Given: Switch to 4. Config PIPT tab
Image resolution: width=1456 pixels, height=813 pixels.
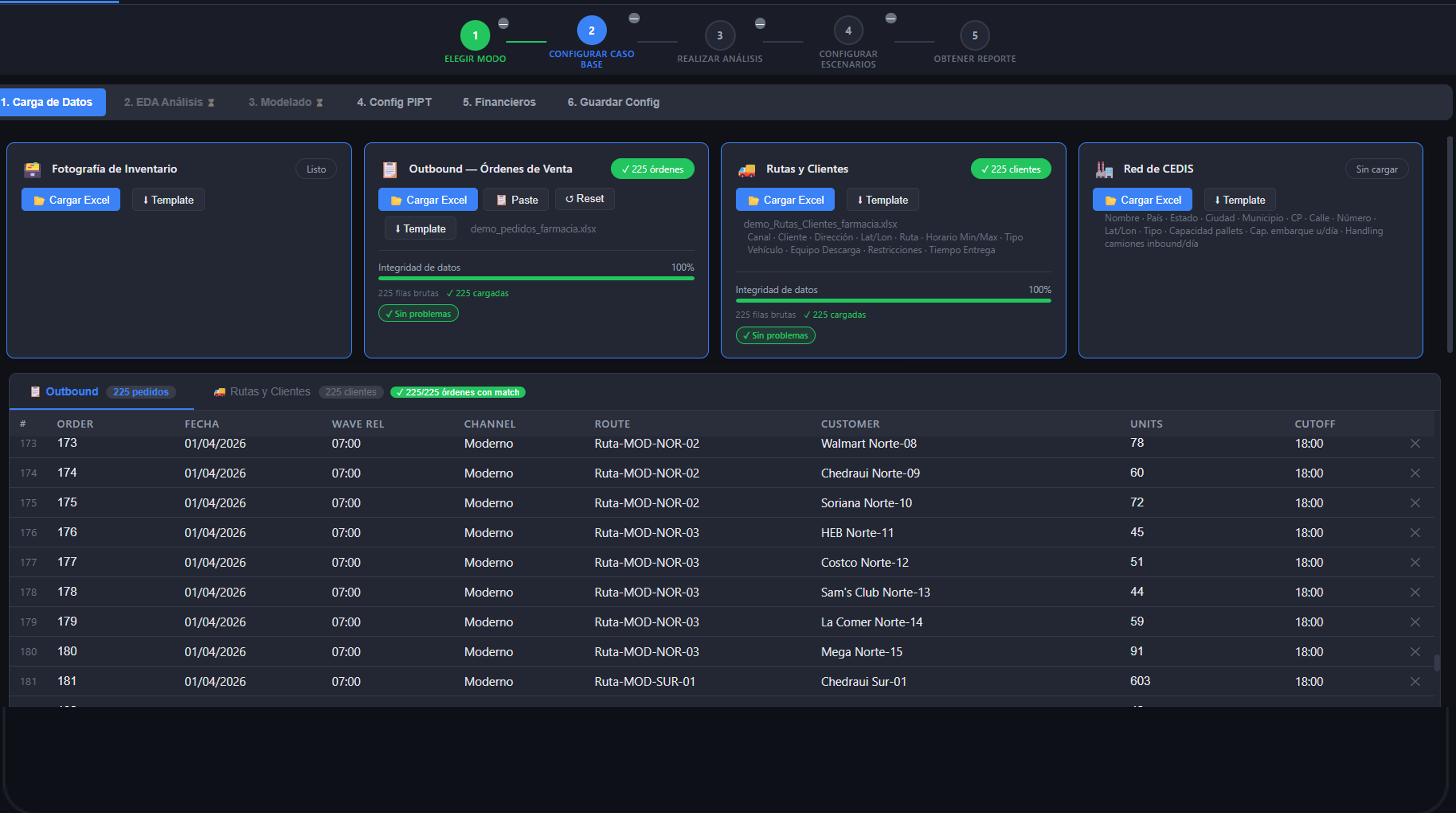Looking at the screenshot, I should pyautogui.click(x=394, y=102).
